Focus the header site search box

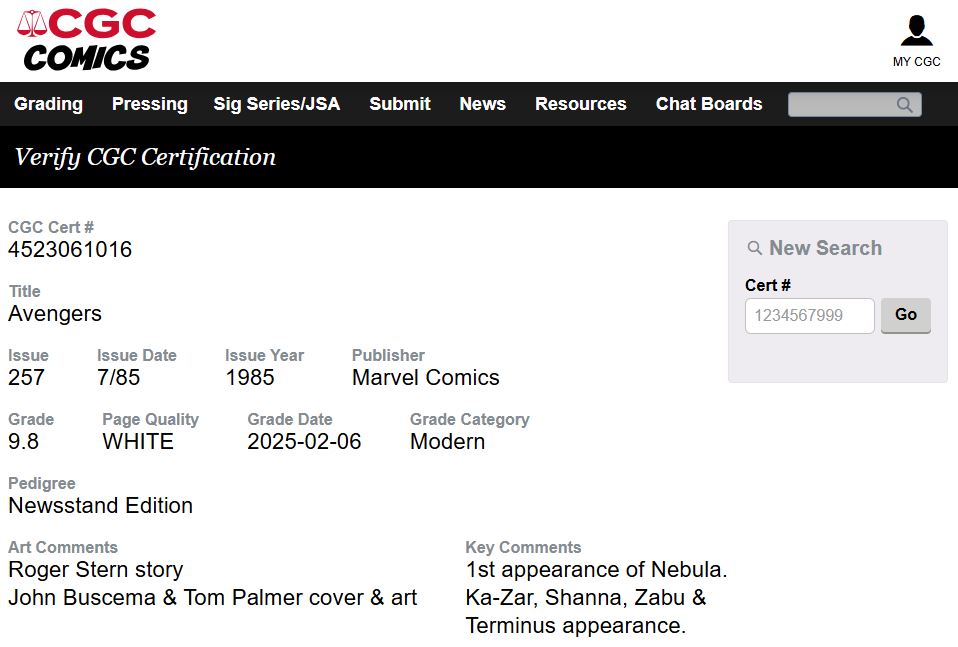(x=842, y=105)
